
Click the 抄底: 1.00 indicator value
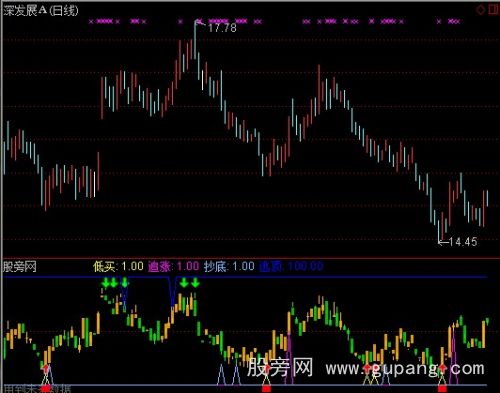pos(229,267)
